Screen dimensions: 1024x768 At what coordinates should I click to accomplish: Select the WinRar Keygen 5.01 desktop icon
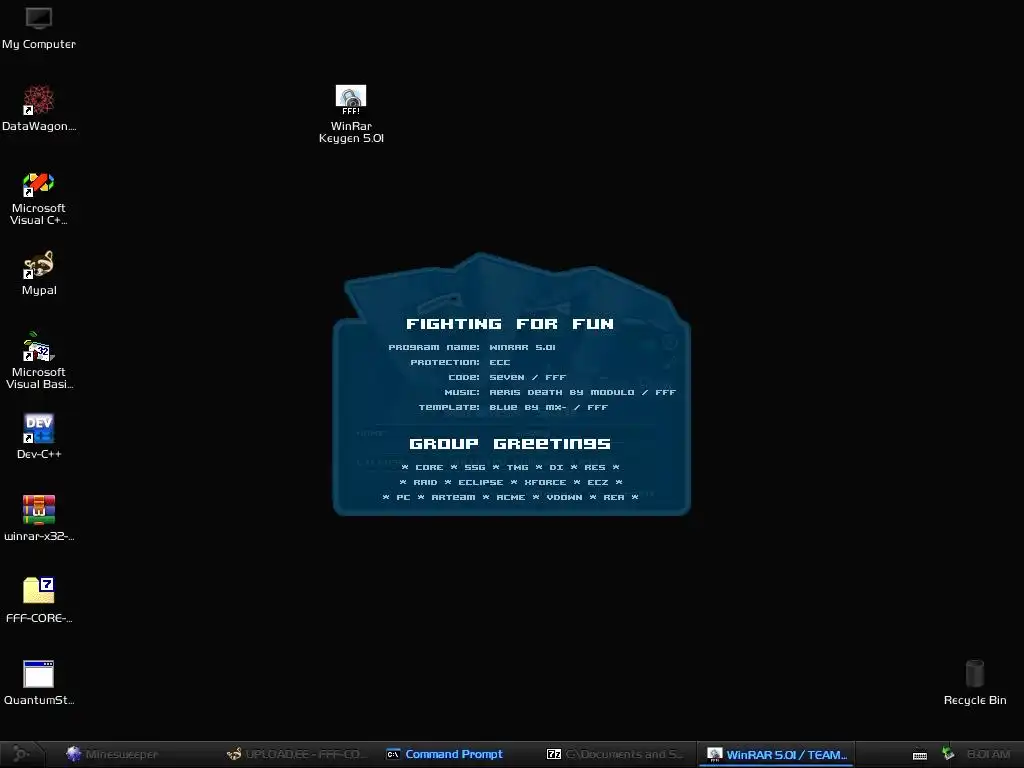[351, 114]
